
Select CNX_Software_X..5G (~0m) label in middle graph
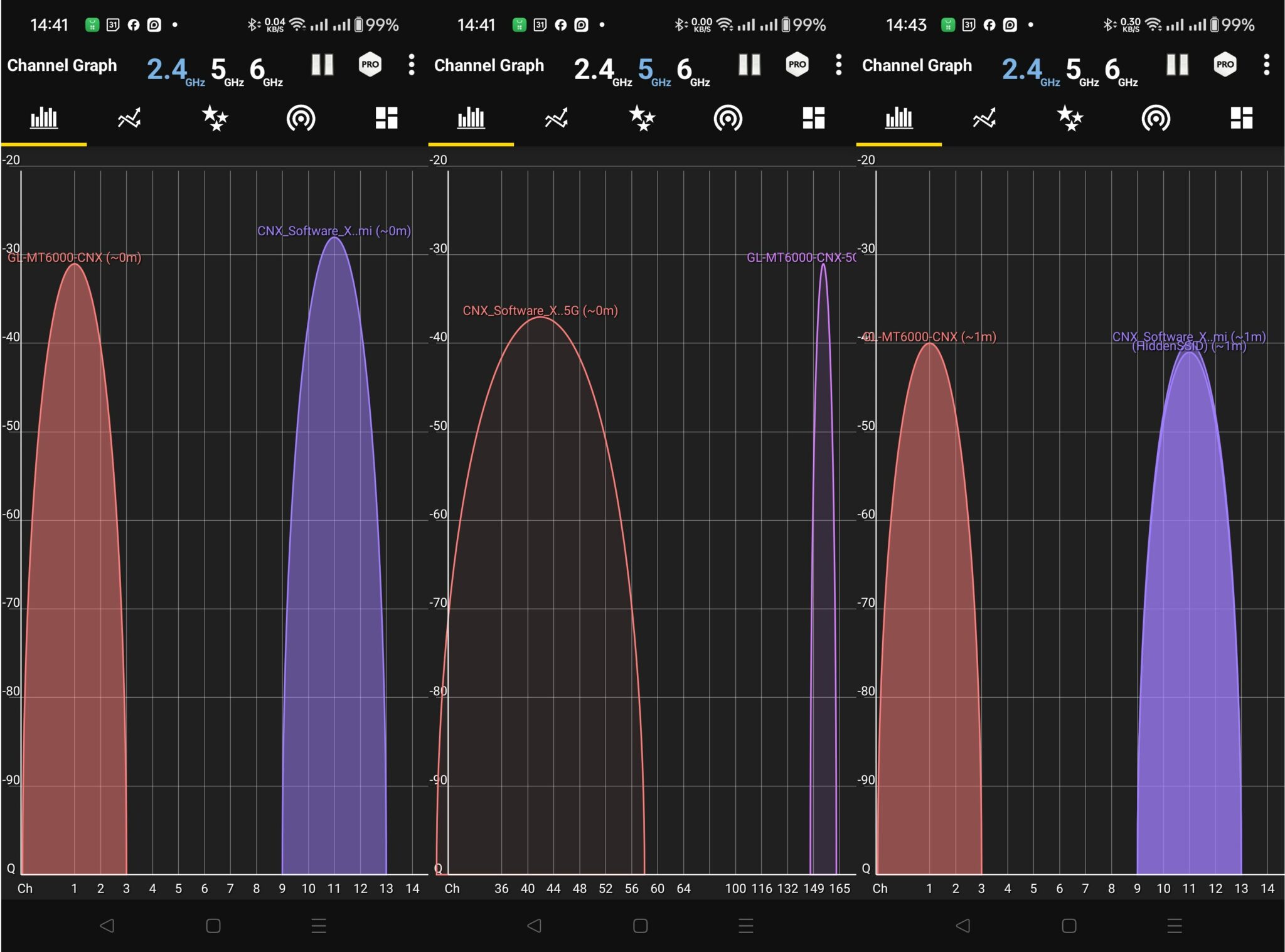(540, 311)
